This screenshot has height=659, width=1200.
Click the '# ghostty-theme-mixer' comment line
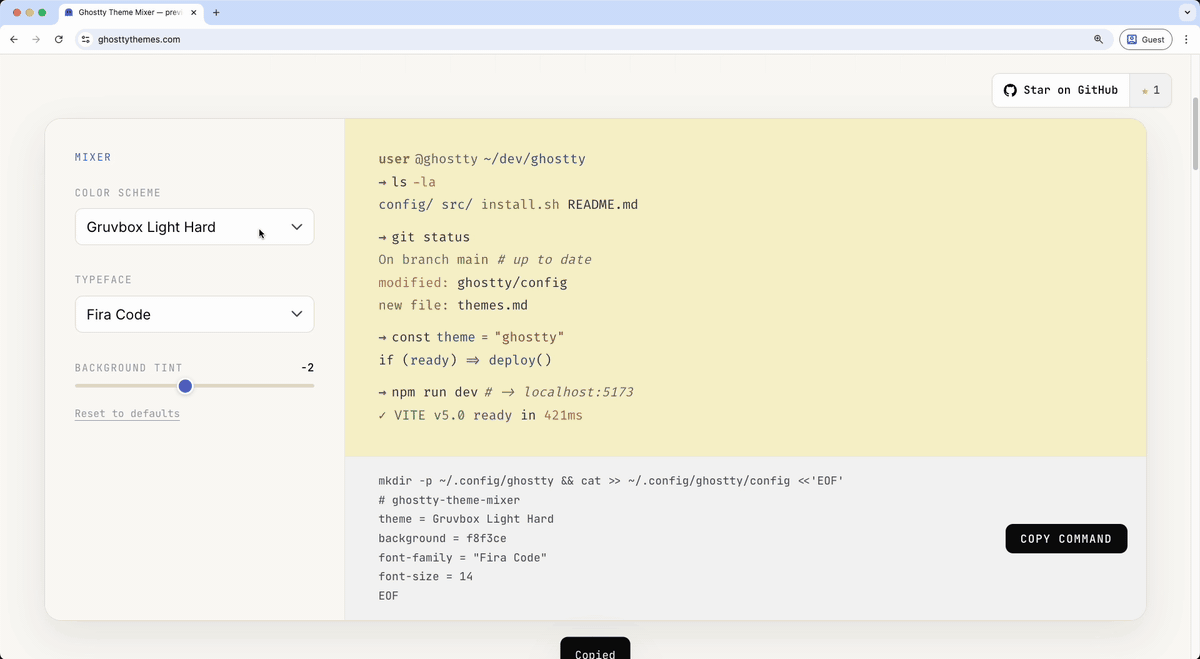tap(449, 500)
